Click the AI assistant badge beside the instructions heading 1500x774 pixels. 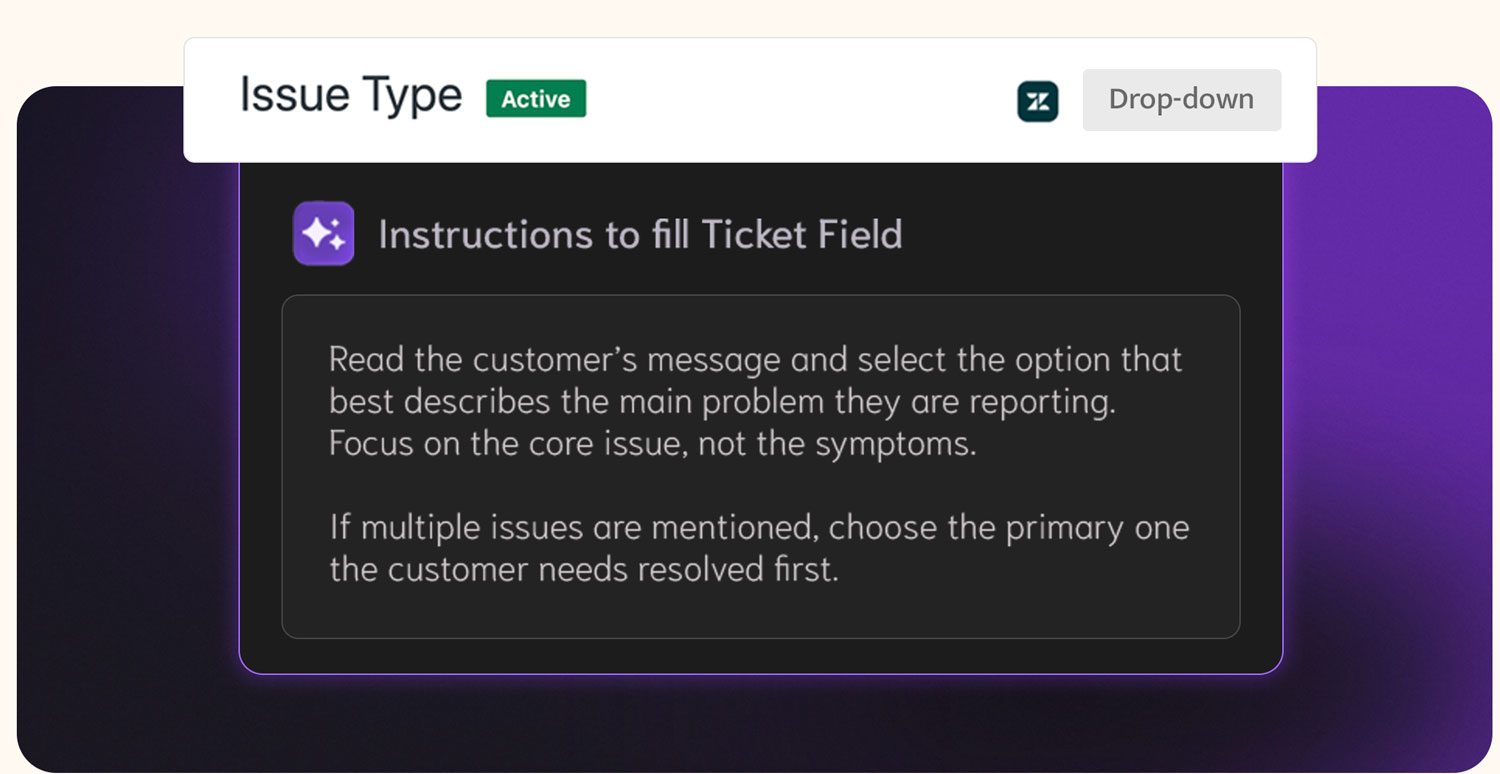click(322, 232)
